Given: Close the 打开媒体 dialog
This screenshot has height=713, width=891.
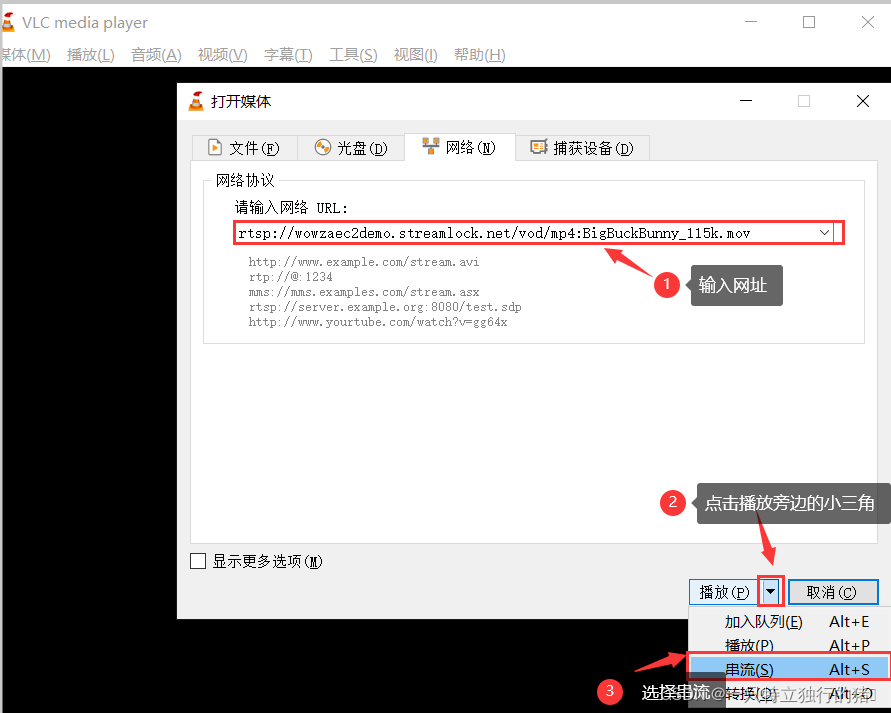Looking at the screenshot, I should 863,101.
